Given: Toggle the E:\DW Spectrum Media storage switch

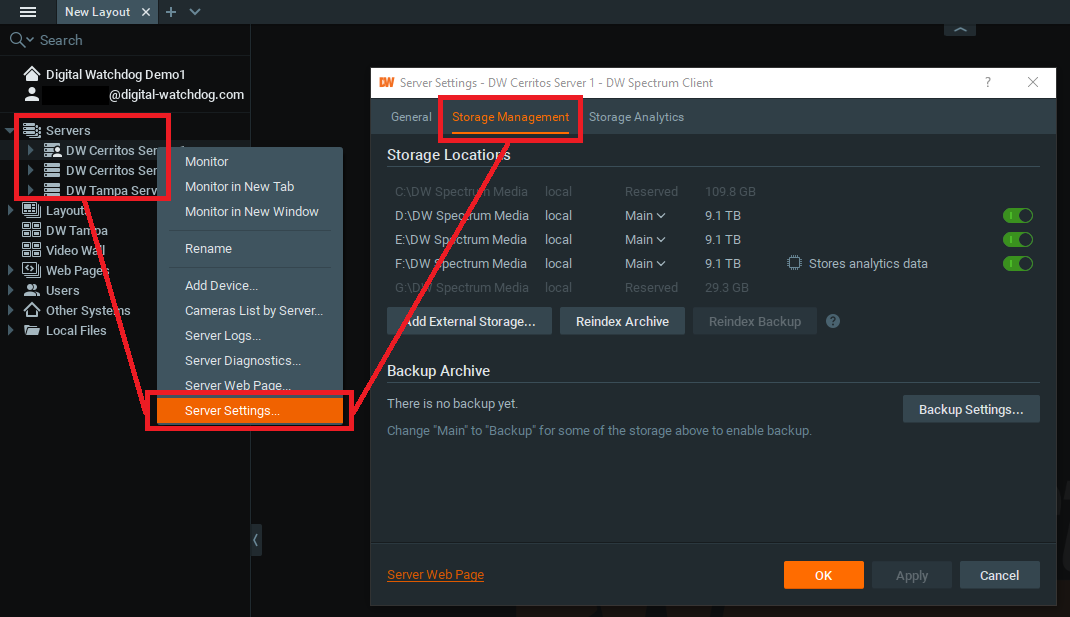Looking at the screenshot, I should (1017, 240).
